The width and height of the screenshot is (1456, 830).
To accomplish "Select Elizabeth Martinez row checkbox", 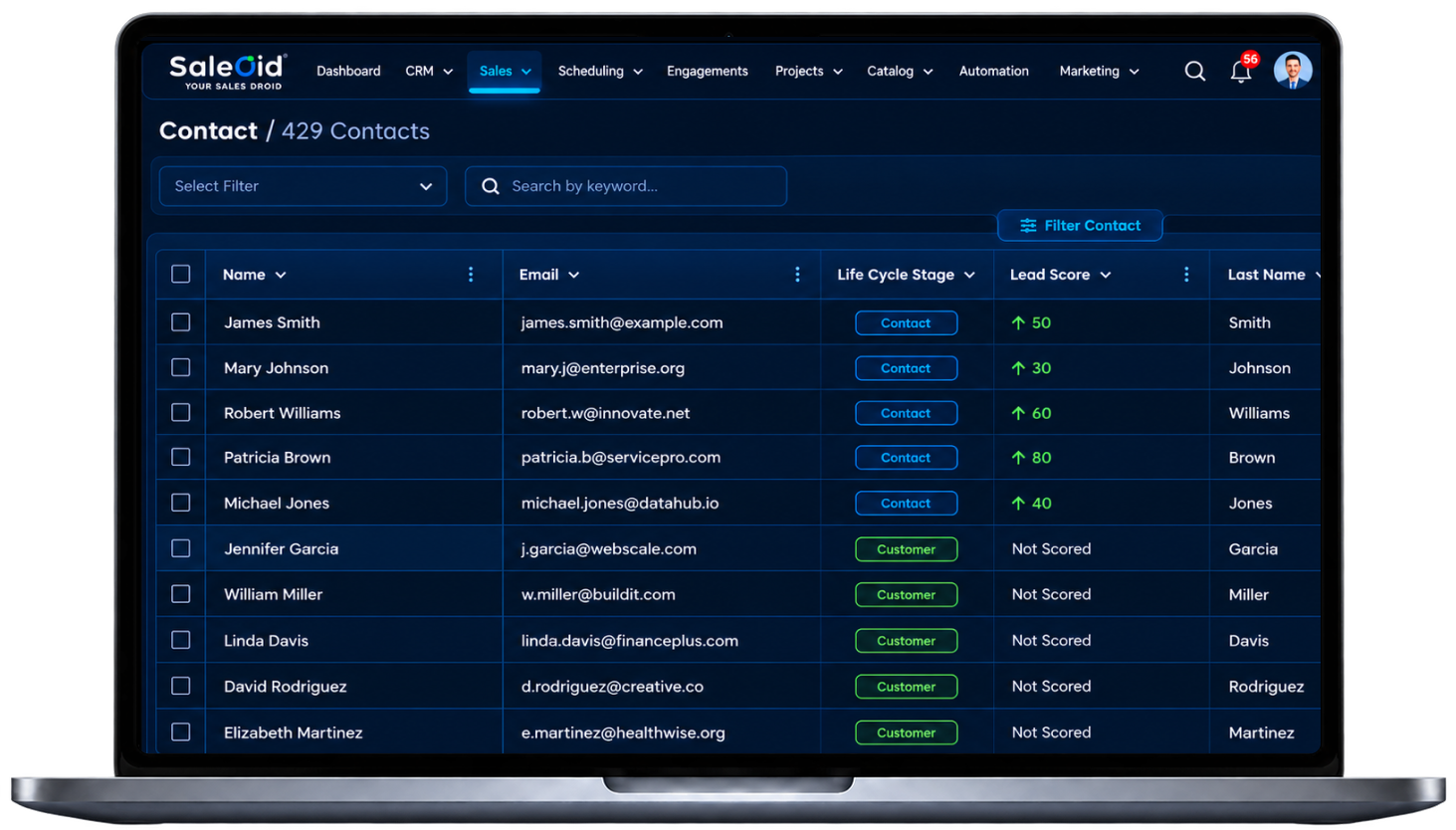I will (180, 731).
